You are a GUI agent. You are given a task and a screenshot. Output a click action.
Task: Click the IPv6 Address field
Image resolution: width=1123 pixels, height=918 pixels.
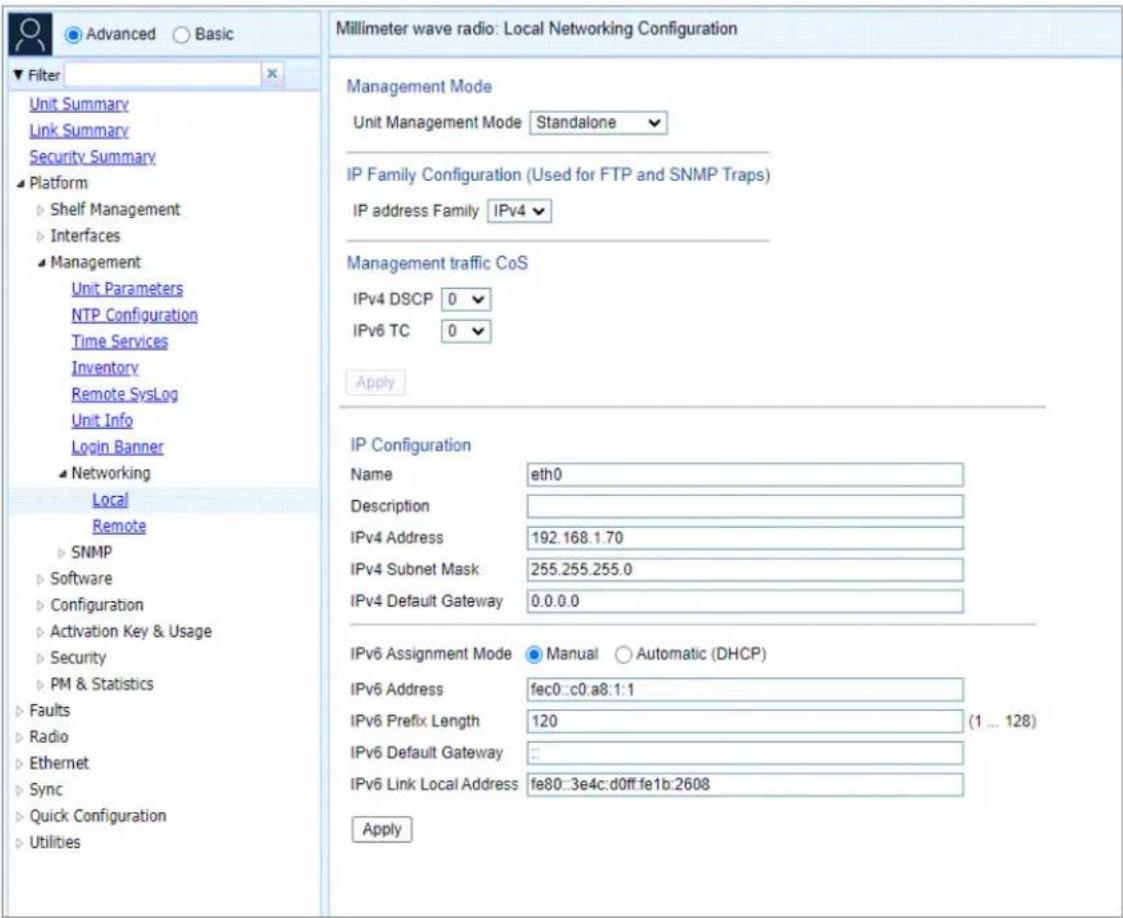pyautogui.click(x=745, y=690)
